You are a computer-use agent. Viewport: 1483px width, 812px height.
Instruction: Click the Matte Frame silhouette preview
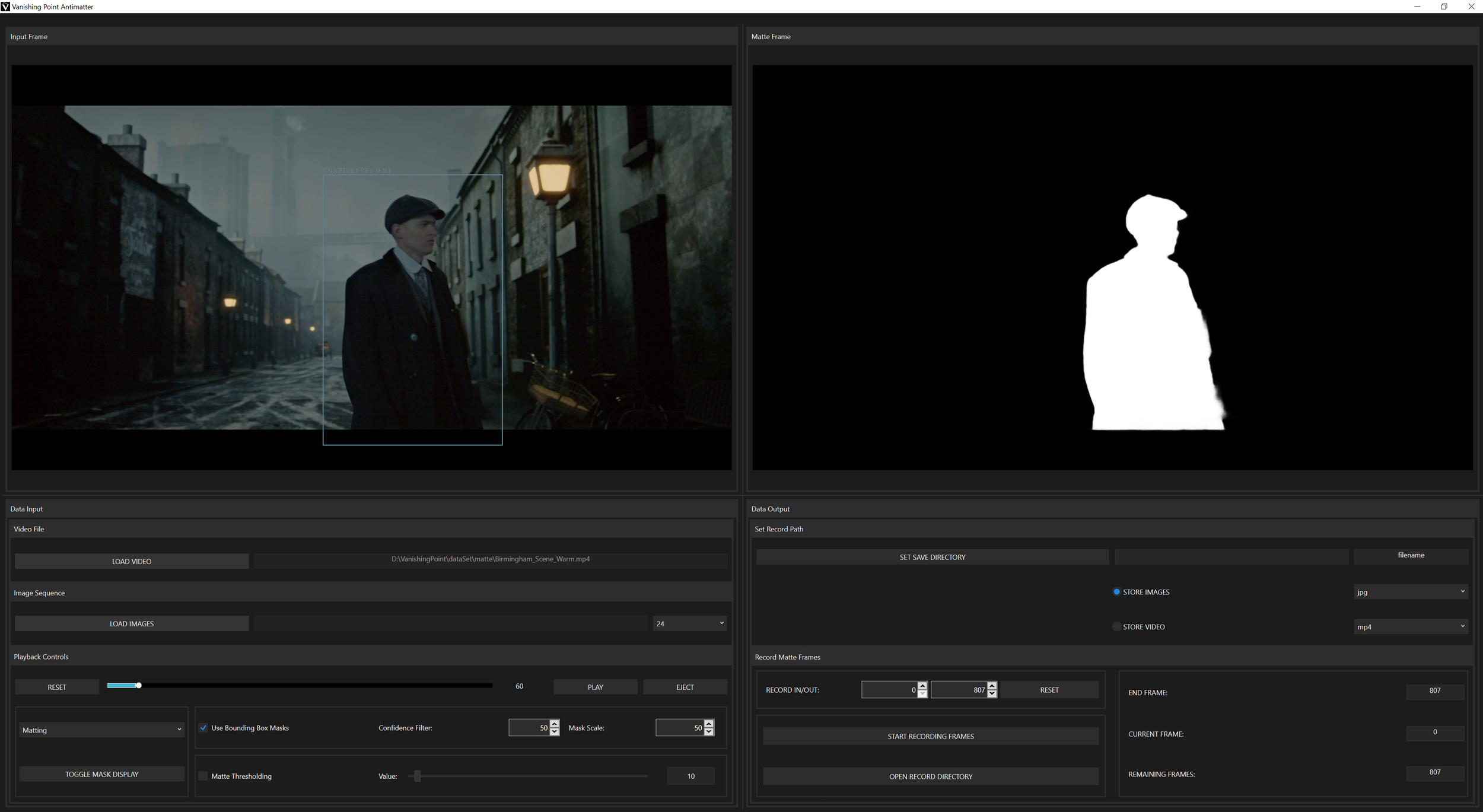coord(1113,268)
